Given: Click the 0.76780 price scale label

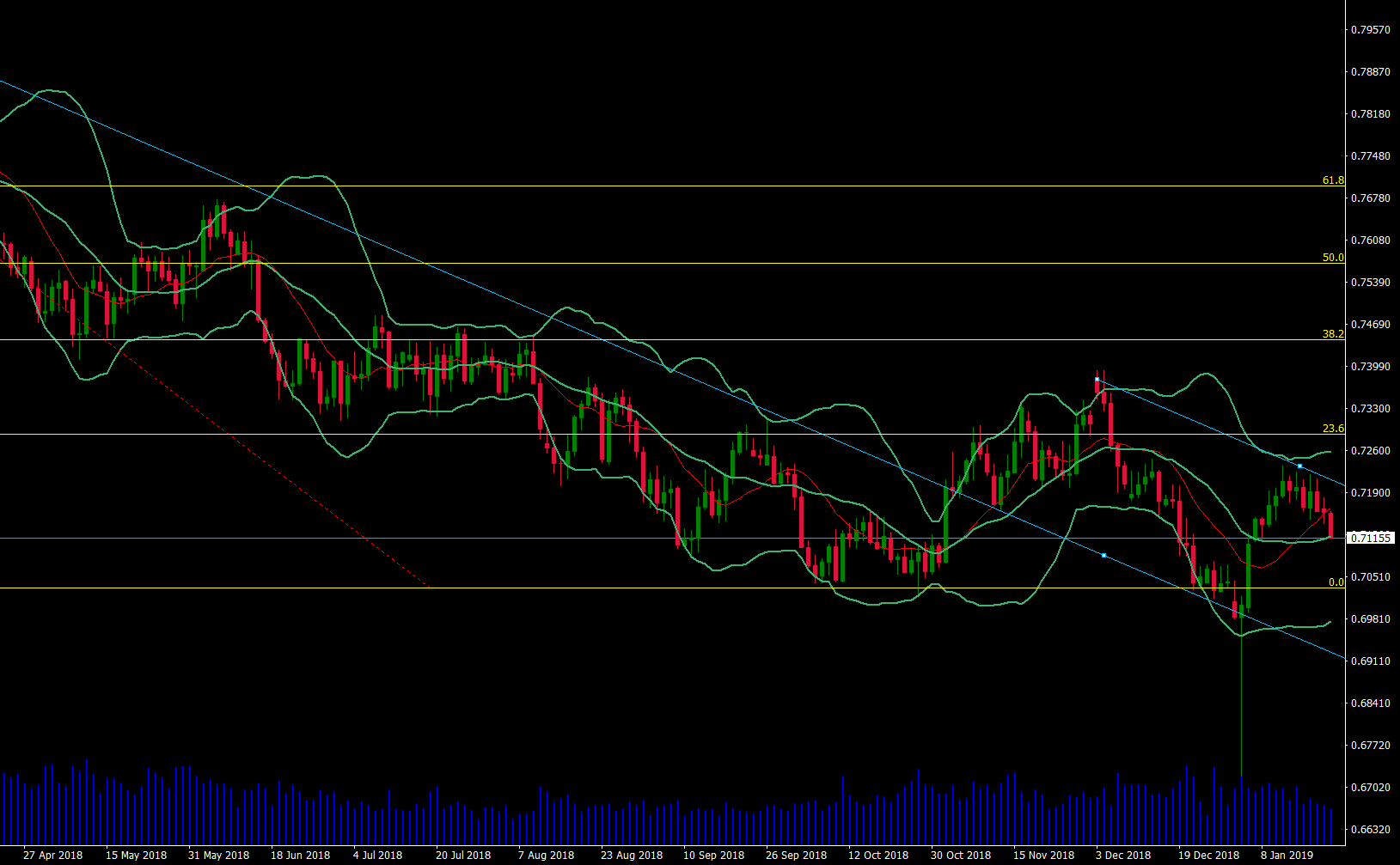Looking at the screenshot, I should click(x=1371, y=198).
